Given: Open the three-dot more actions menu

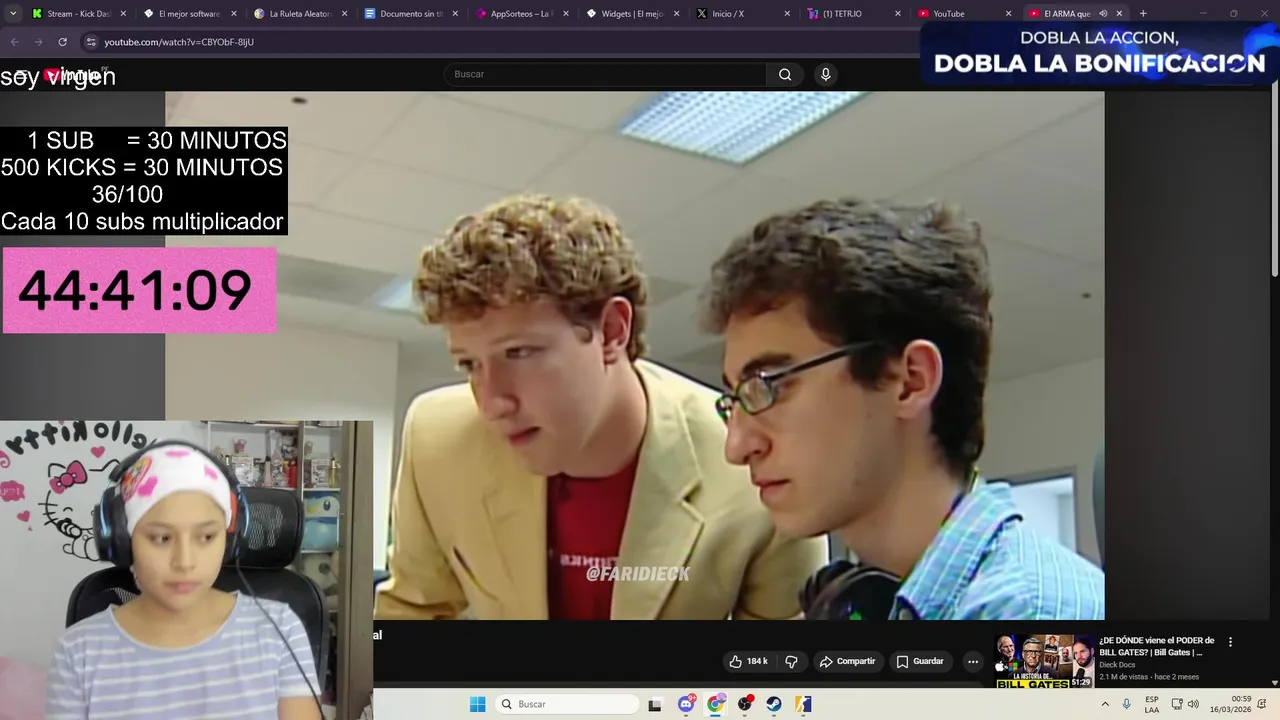Looking at the screenshot, I should click(973, 661).
